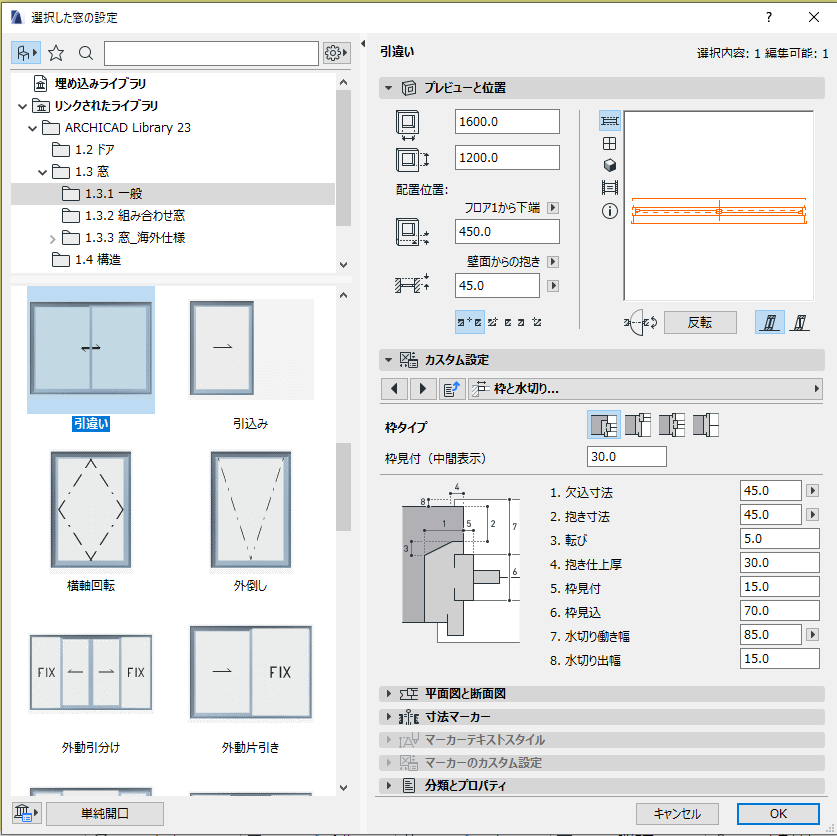Show the info icon in the preview panel
Image resolution: width=837 pixels, height=836 pixels.
610,211
